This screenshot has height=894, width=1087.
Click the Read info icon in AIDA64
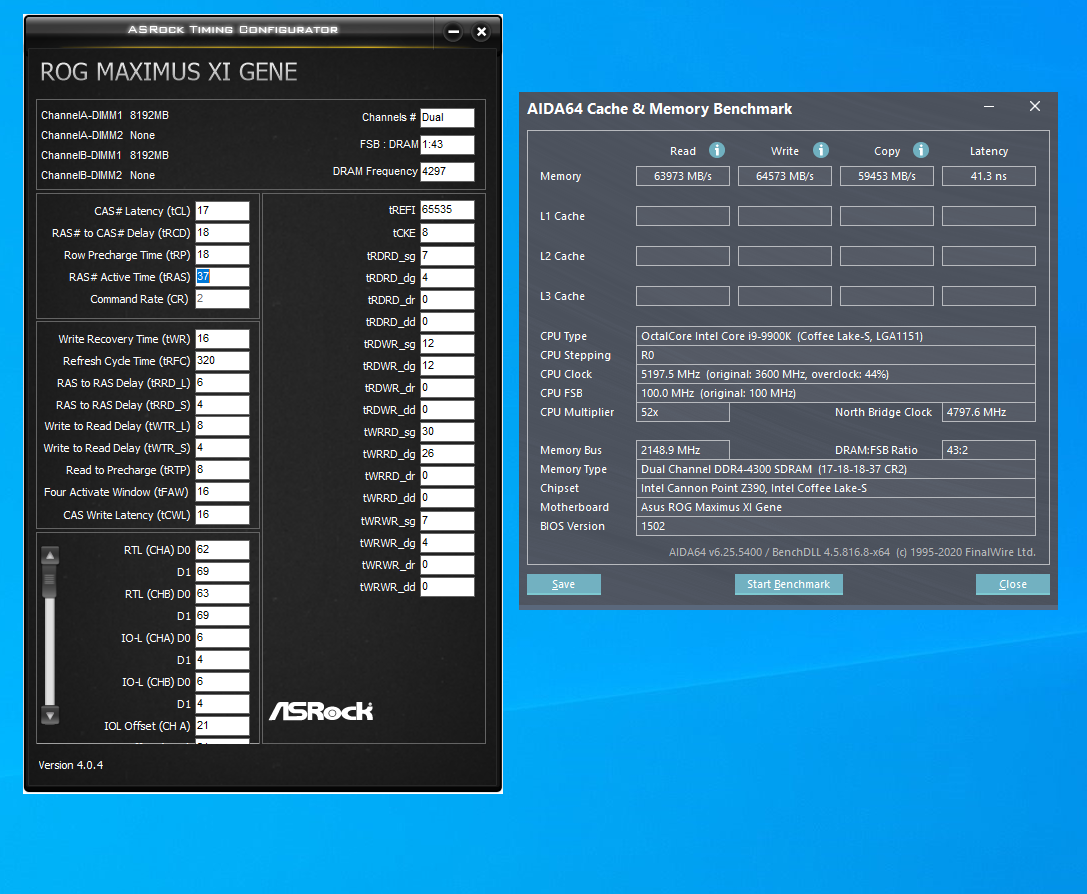click(x=717, y=150)
